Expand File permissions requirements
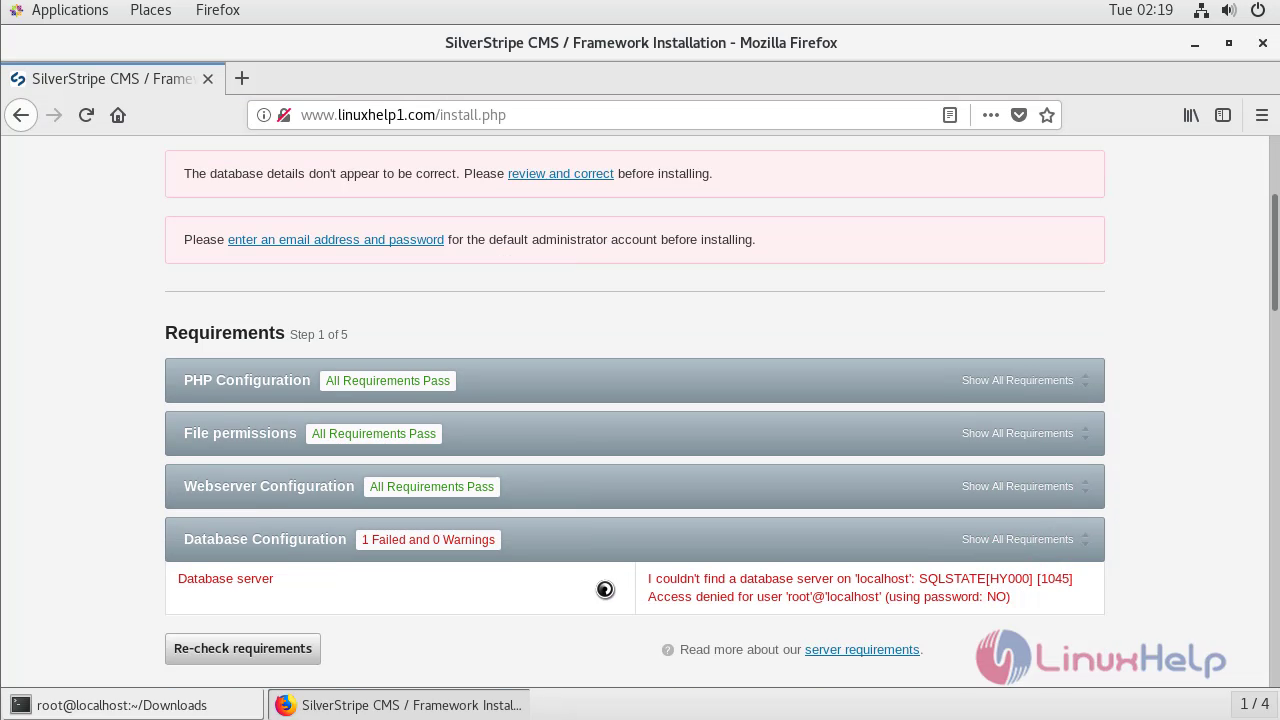Image resolution: width=1280 pixels, height=720 pixels. (x=1025, y=433)
